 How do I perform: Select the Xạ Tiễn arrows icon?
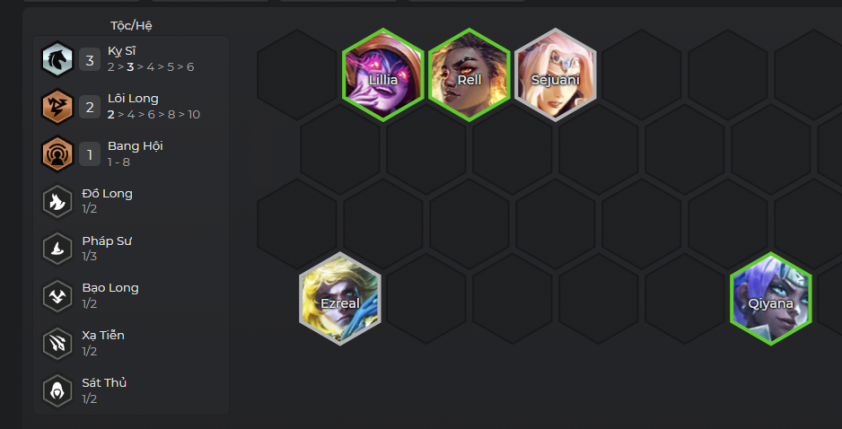pyautogui.click(x=57, y=344)
